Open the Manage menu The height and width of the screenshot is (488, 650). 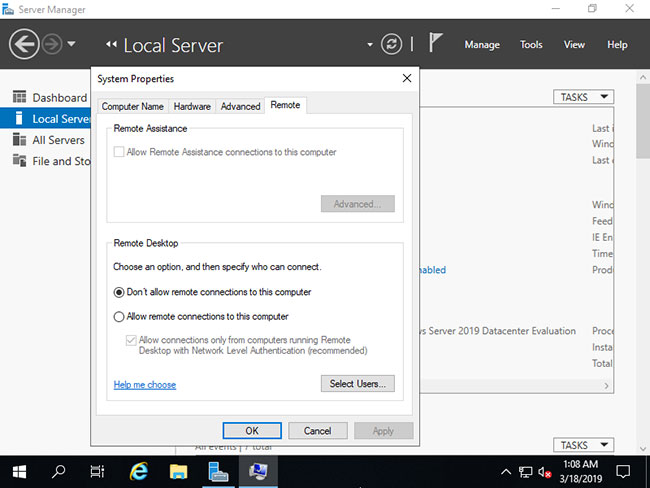482,45
